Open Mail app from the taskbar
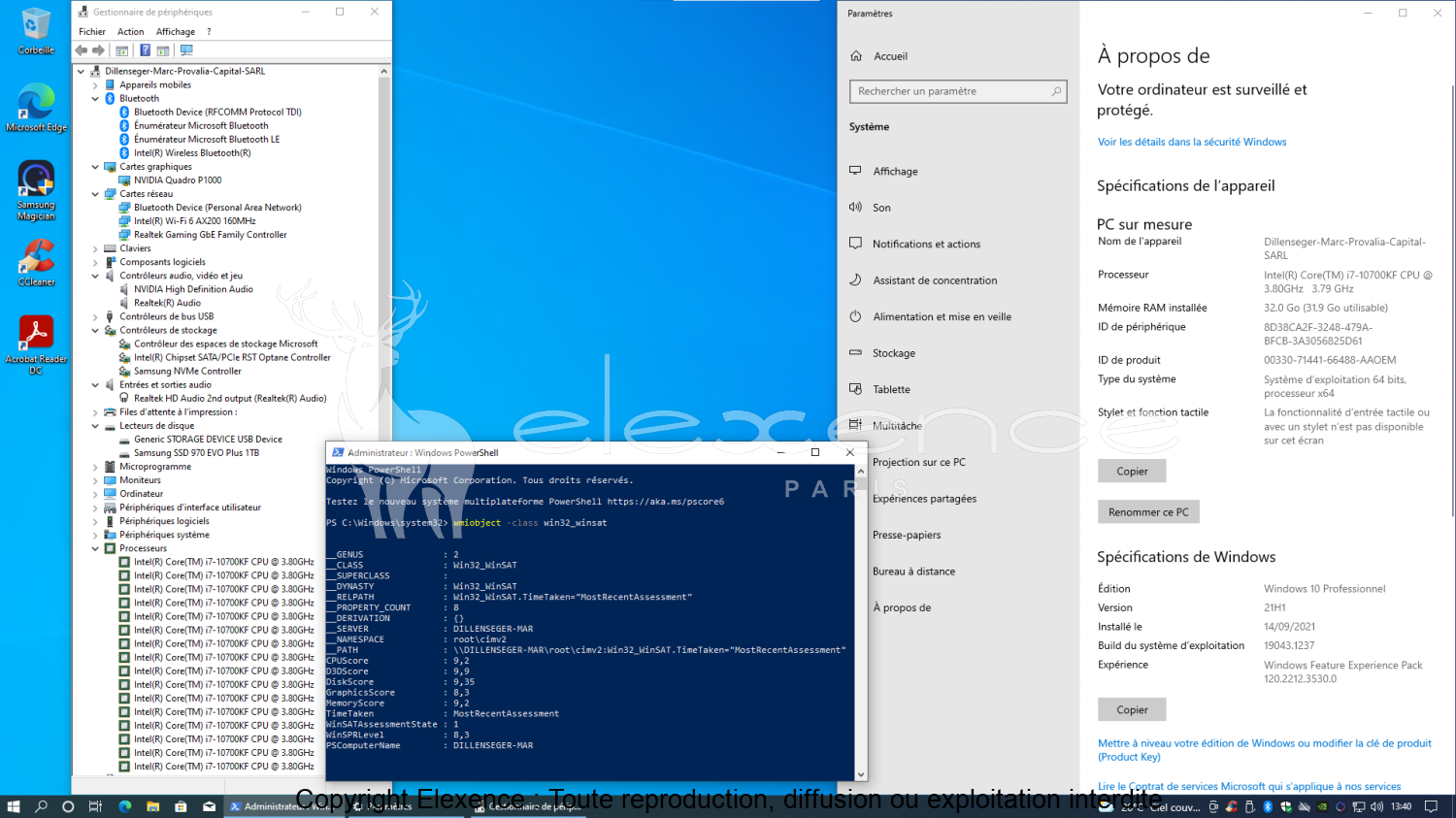Screen dimensions: 1456x818 coord(209,806)
